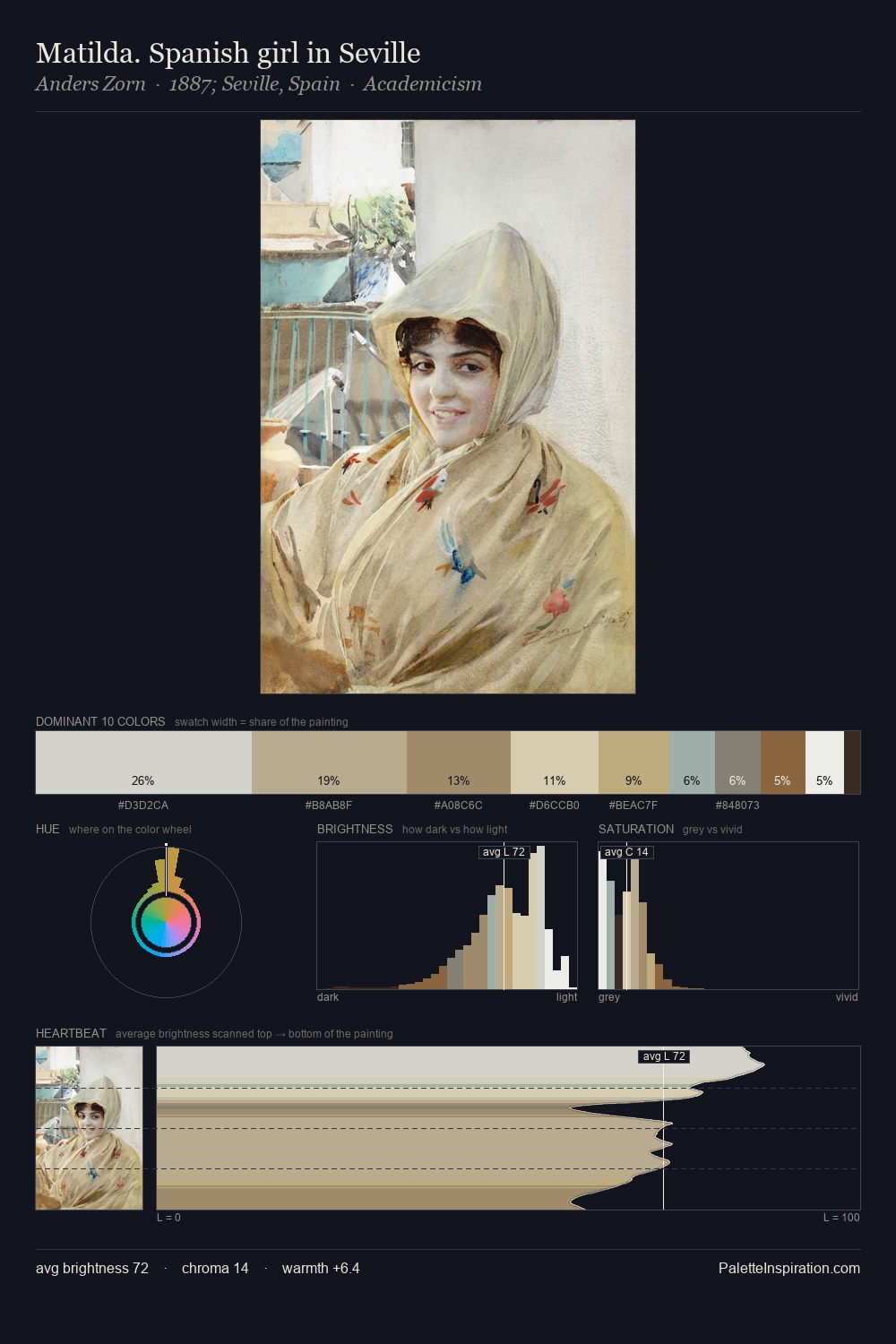Image resolution: width=896 pixels, height=1344 pixels.
Task: Click the #D6CCB0 hex label
Action: (555, 806)
